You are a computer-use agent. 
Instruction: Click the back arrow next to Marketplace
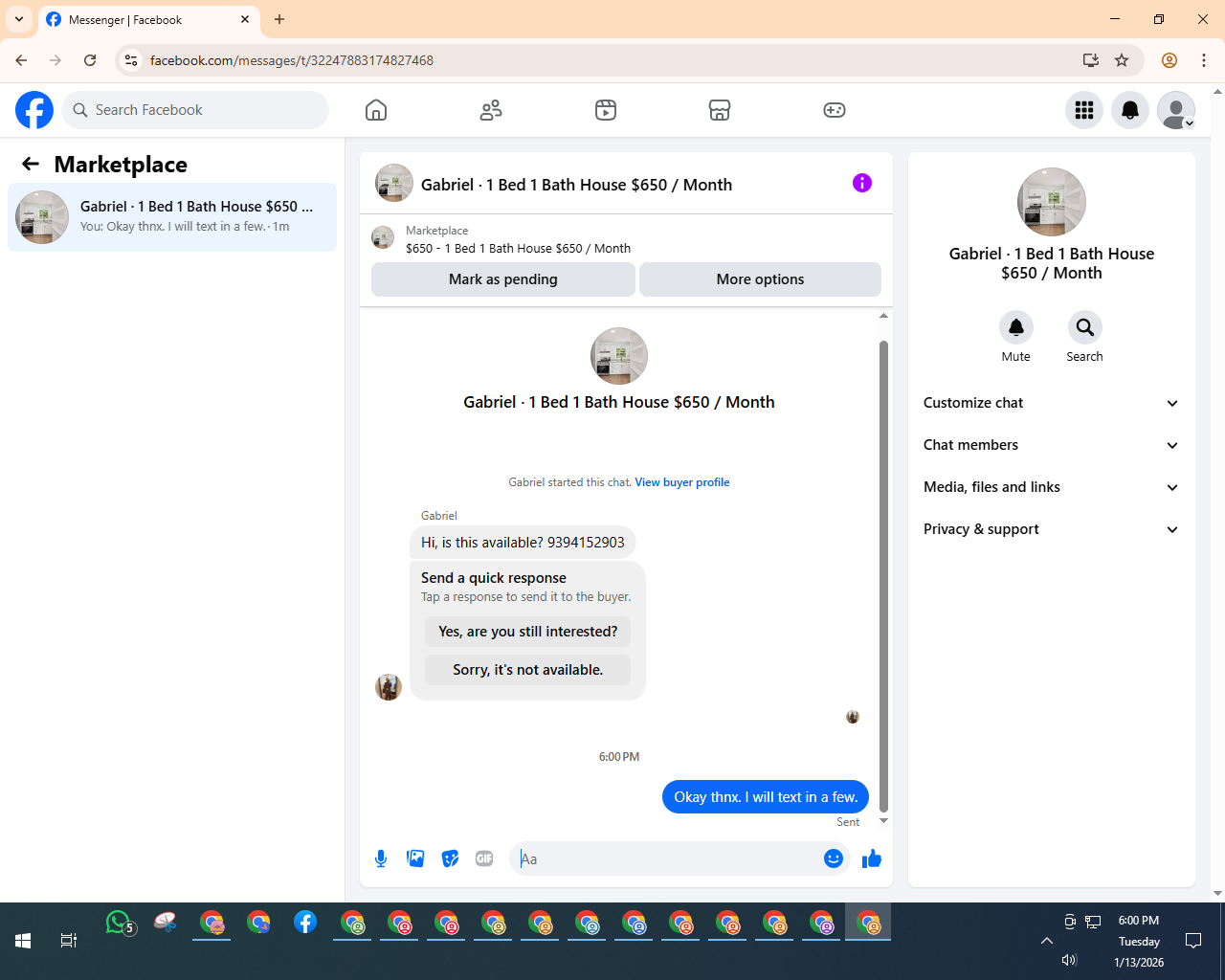pos(31,165)
